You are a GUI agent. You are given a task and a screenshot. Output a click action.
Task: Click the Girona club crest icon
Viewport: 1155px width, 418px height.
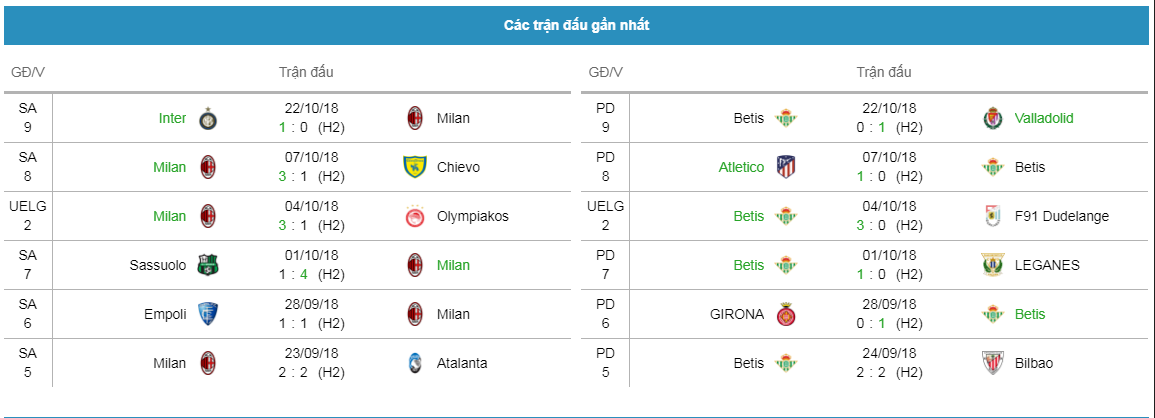pos(786,314)
